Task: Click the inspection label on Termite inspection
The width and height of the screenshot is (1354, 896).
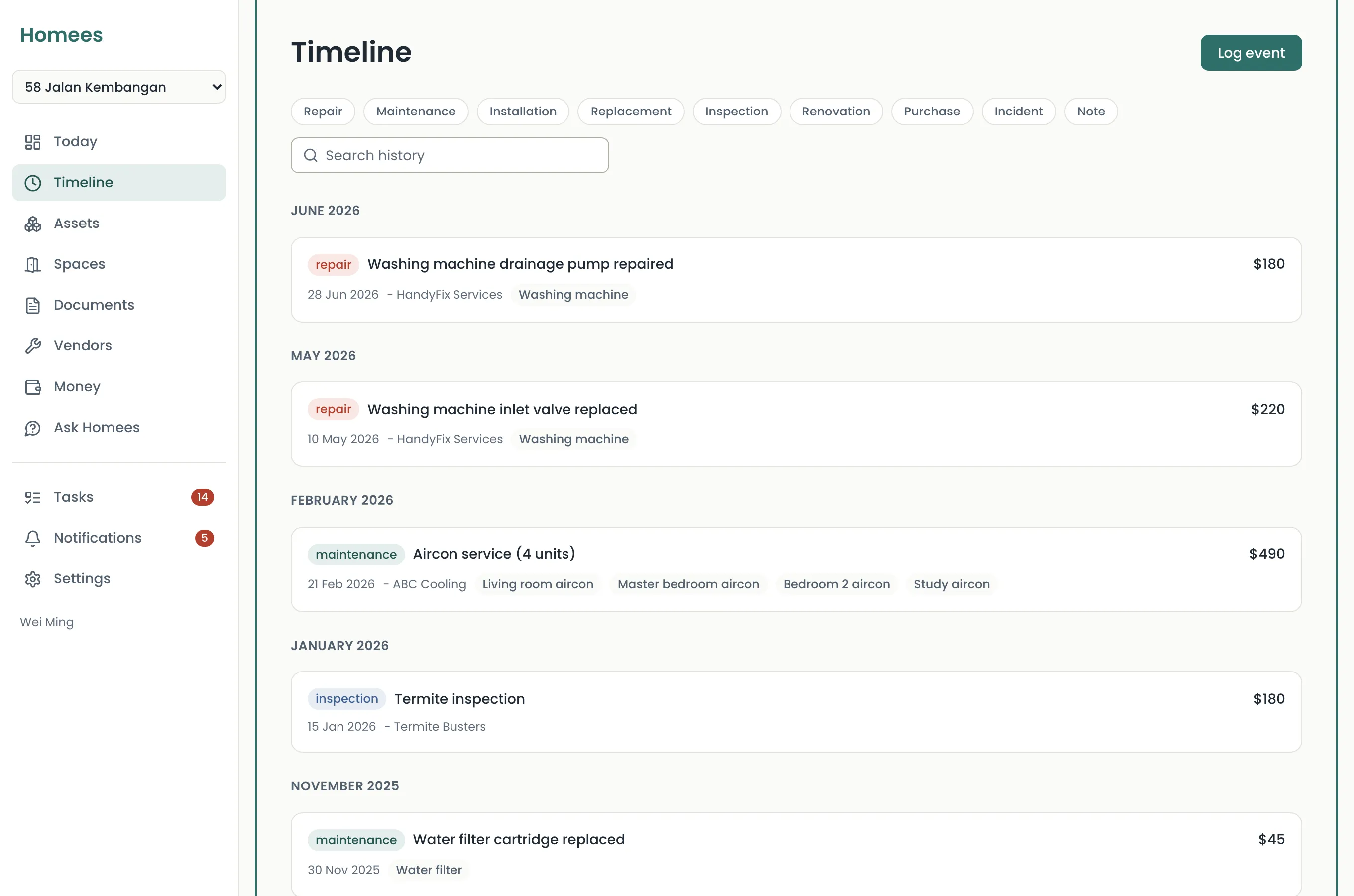Action: click(347, 699)
